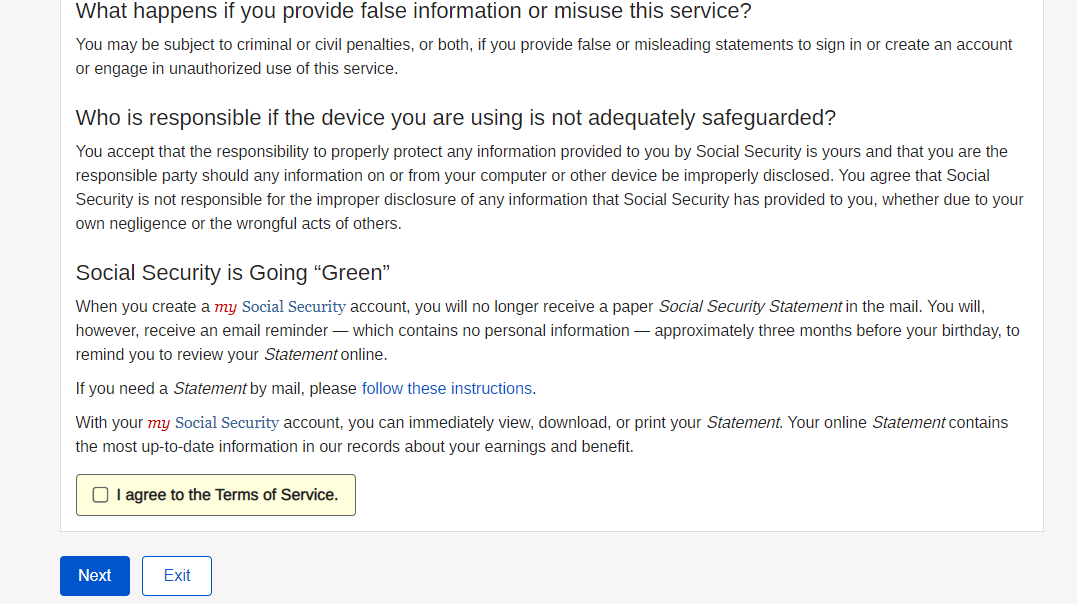Click the heading about device not adequately safeguarded
Viewport: 1077px width, 604px height.
point(455,118)
